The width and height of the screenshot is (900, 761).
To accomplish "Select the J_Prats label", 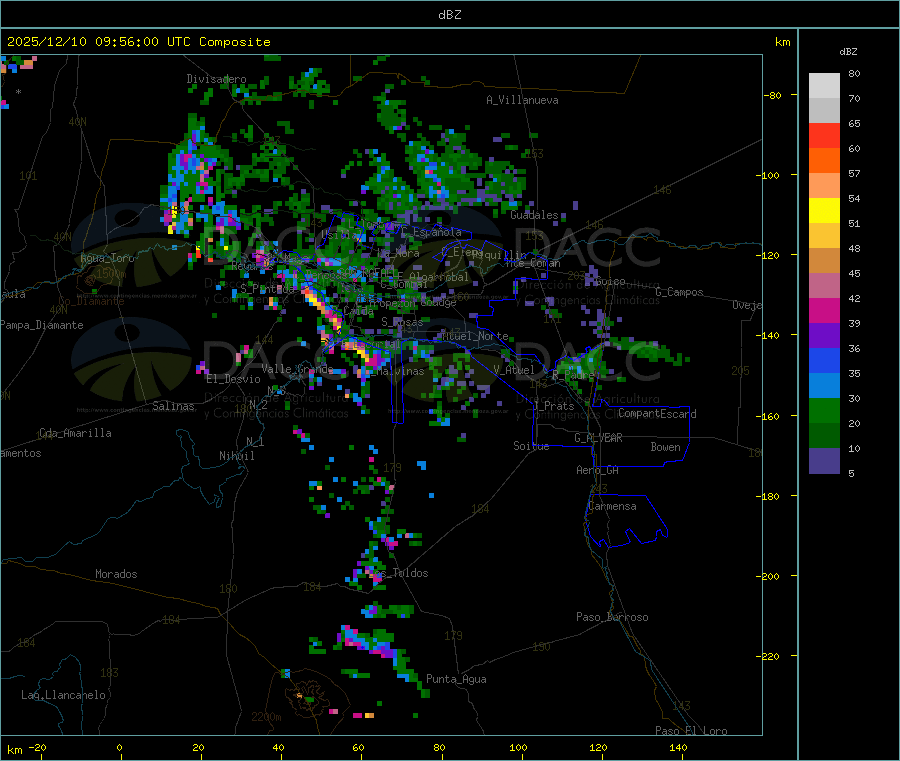I will click(553, 406).
